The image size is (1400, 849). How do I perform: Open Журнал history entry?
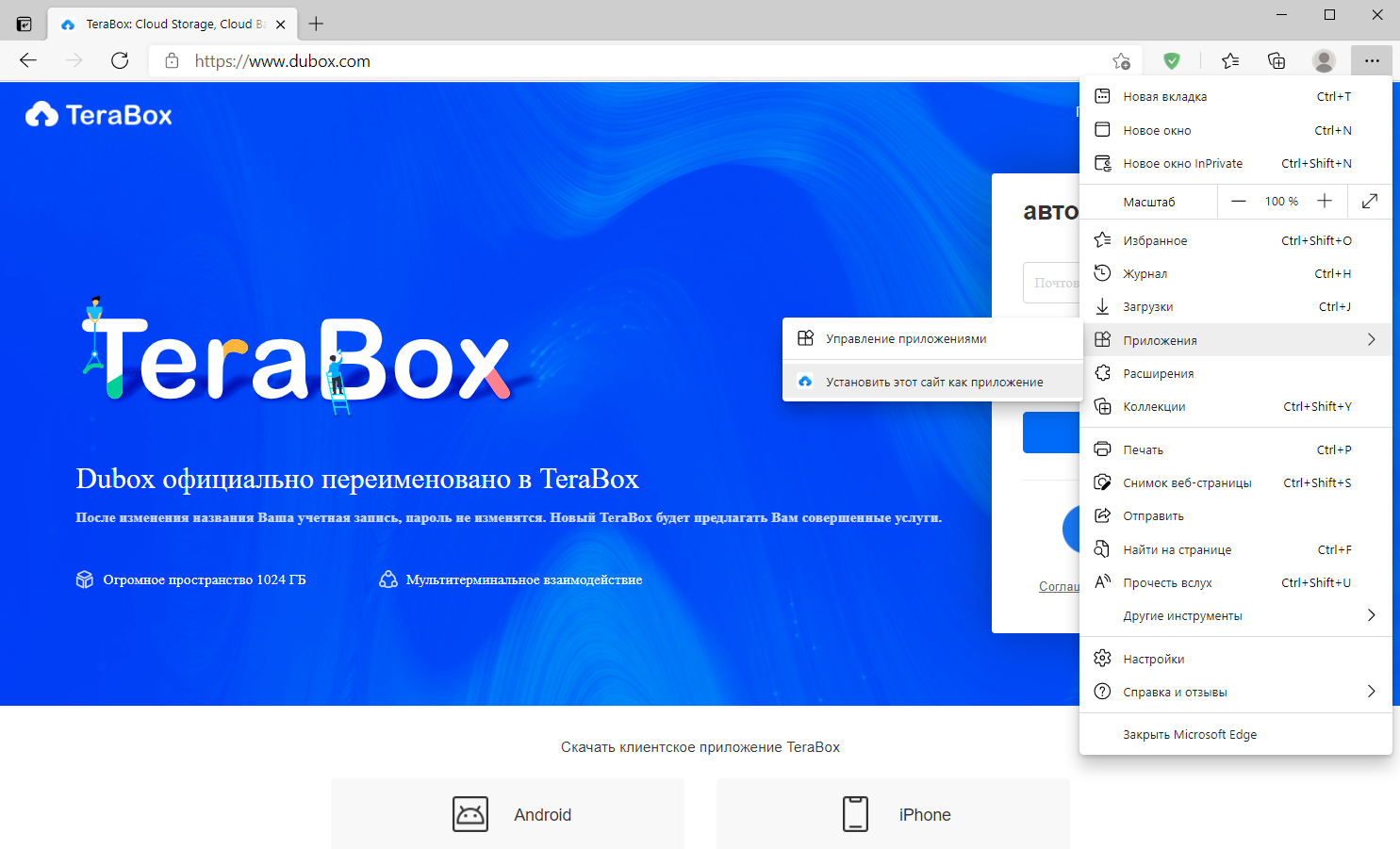click(1236, 273)
